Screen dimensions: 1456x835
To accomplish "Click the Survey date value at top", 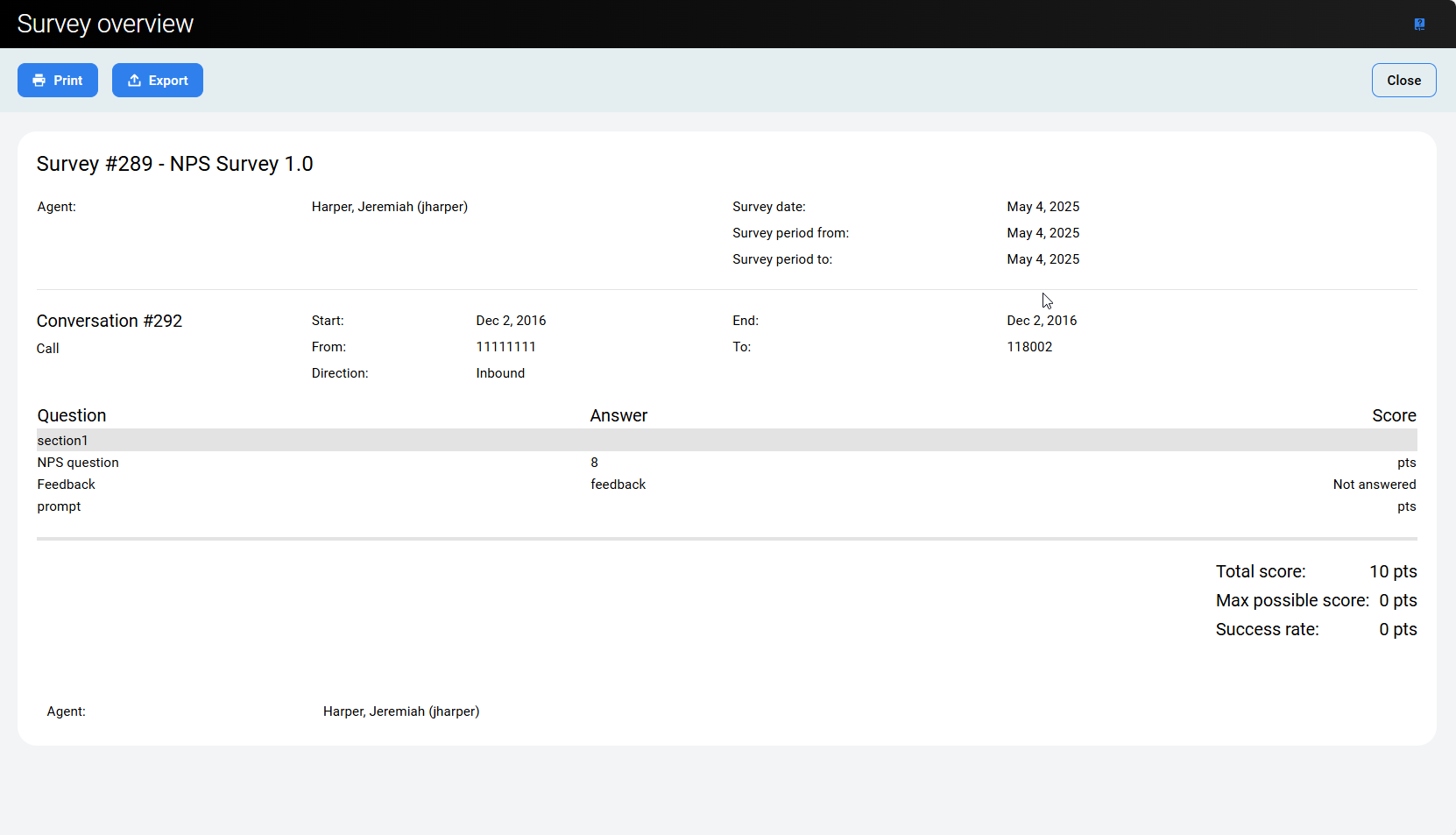I will (1043, 207).
